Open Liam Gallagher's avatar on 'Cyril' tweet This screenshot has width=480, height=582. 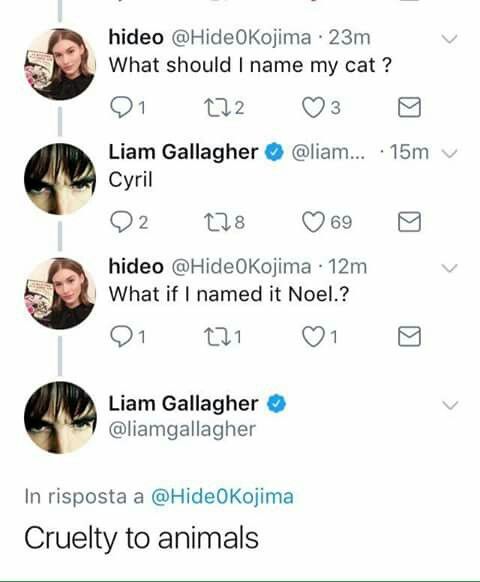(x=60, y=179)
